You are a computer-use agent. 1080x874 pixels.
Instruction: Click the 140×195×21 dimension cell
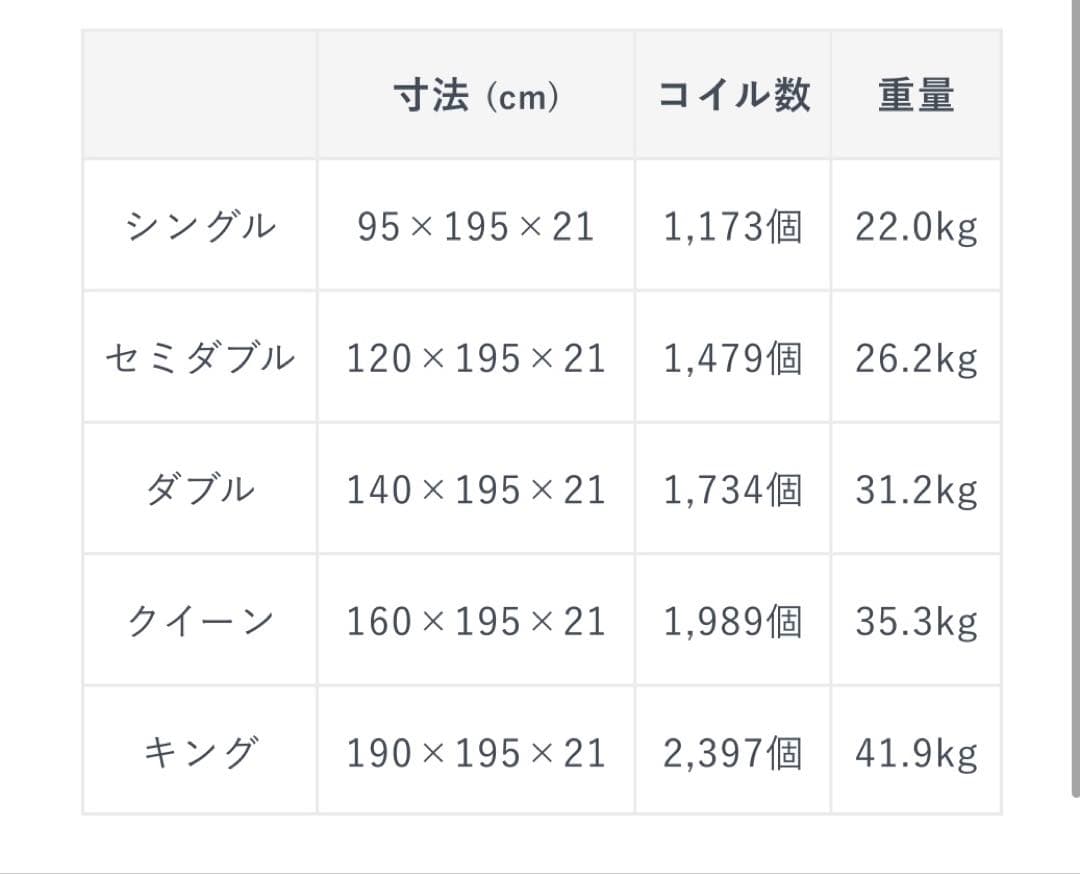[476, 490]
